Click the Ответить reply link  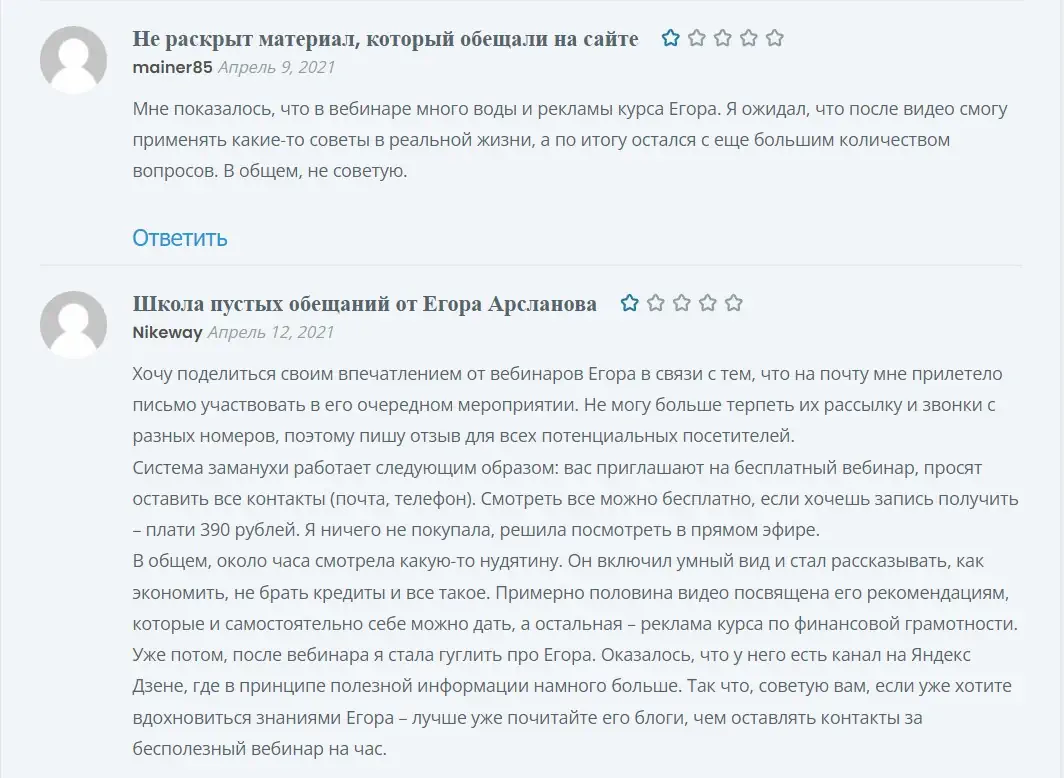pos(180,238)
